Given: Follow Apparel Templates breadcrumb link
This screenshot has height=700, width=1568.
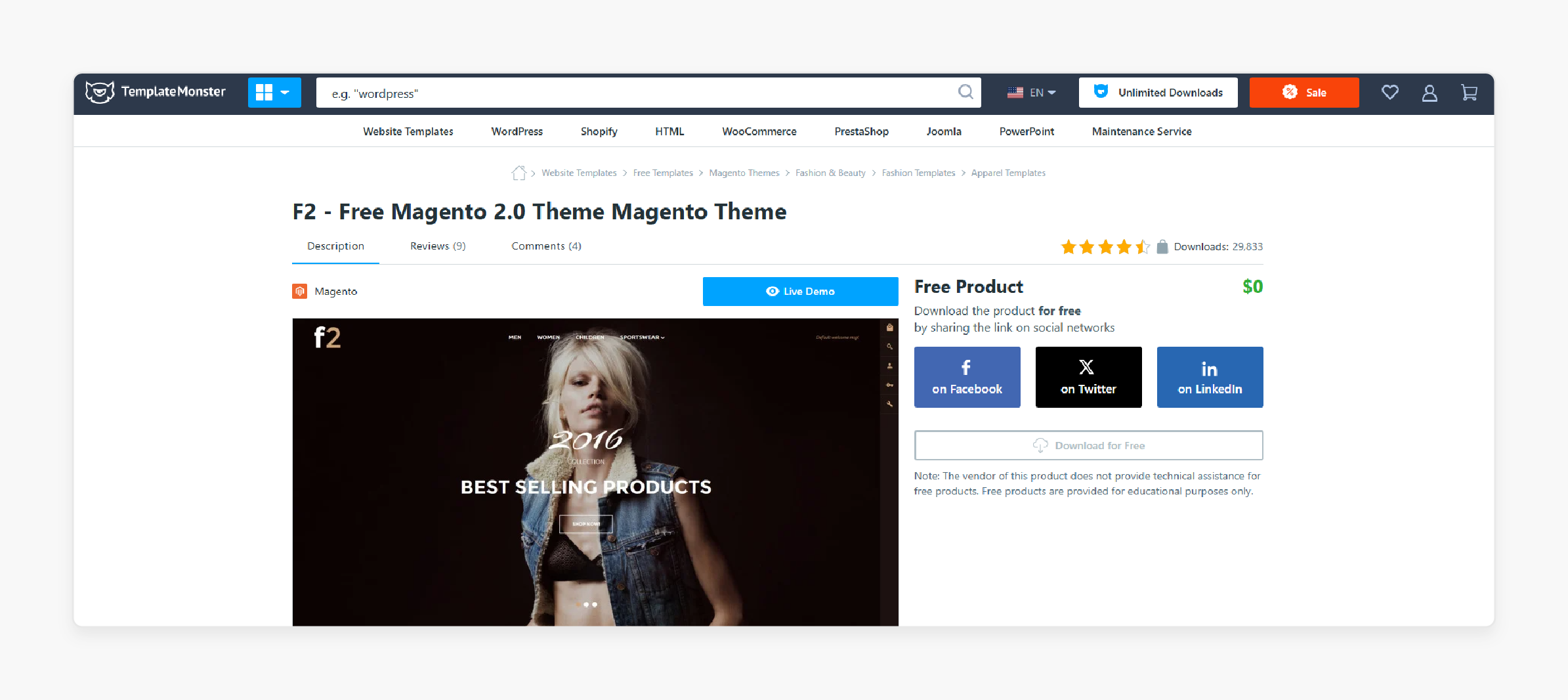Looking at the screenshot, I should coord(1008,173).
